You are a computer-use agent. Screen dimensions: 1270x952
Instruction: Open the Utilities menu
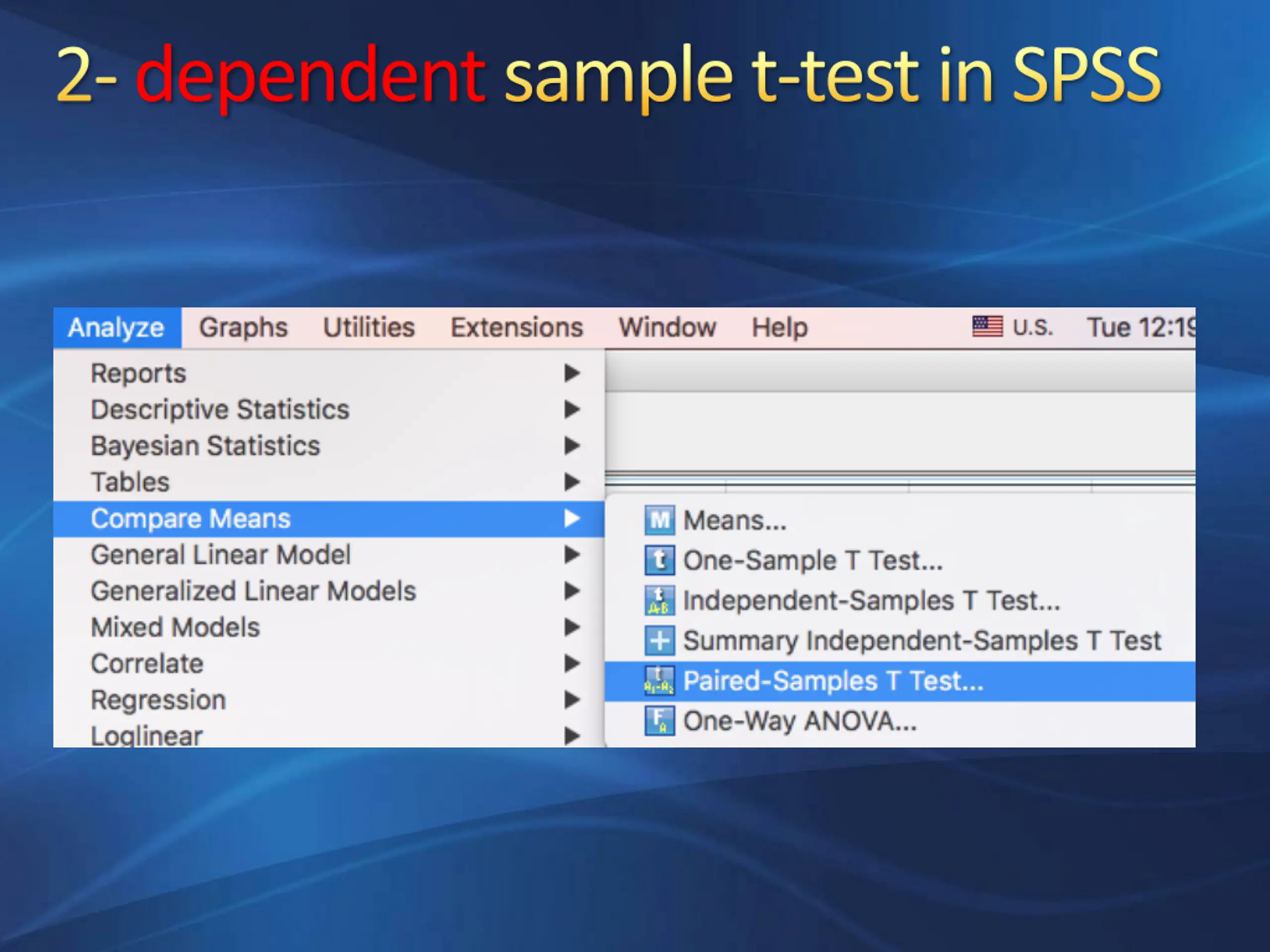click(369, 328)
